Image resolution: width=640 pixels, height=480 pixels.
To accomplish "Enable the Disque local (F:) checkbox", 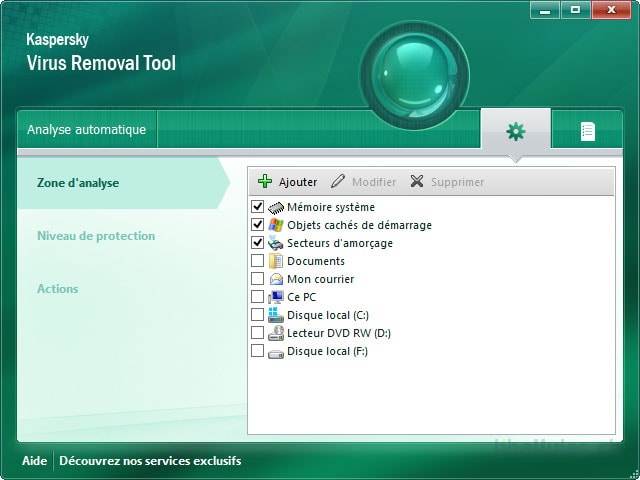I will point(257,350).
